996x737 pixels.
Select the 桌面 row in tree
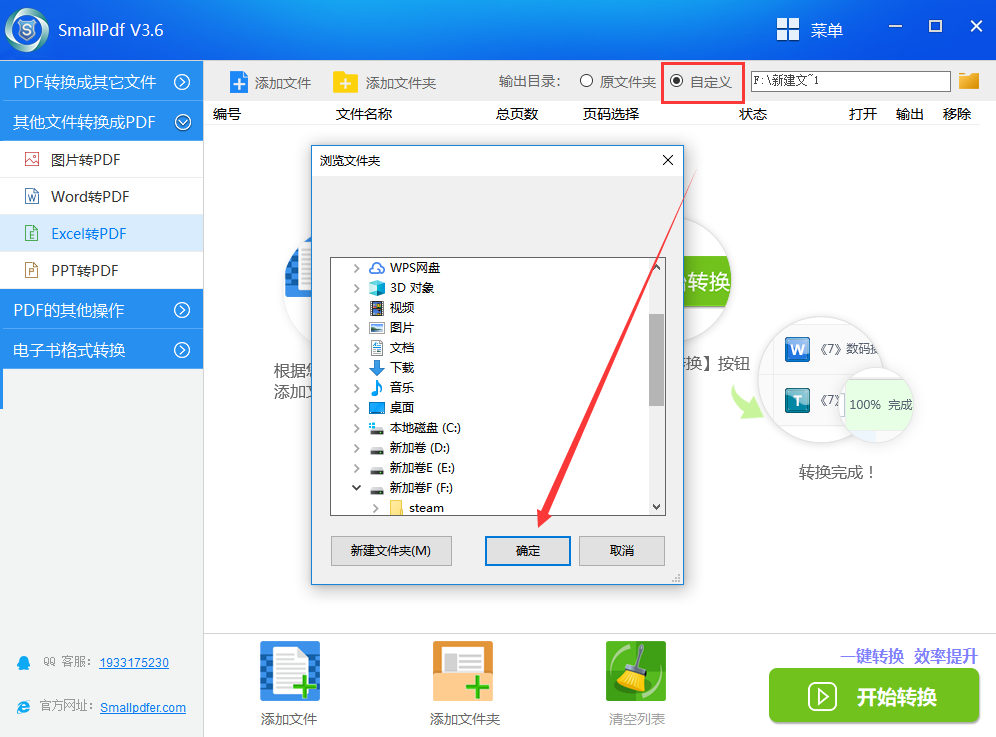401,408
